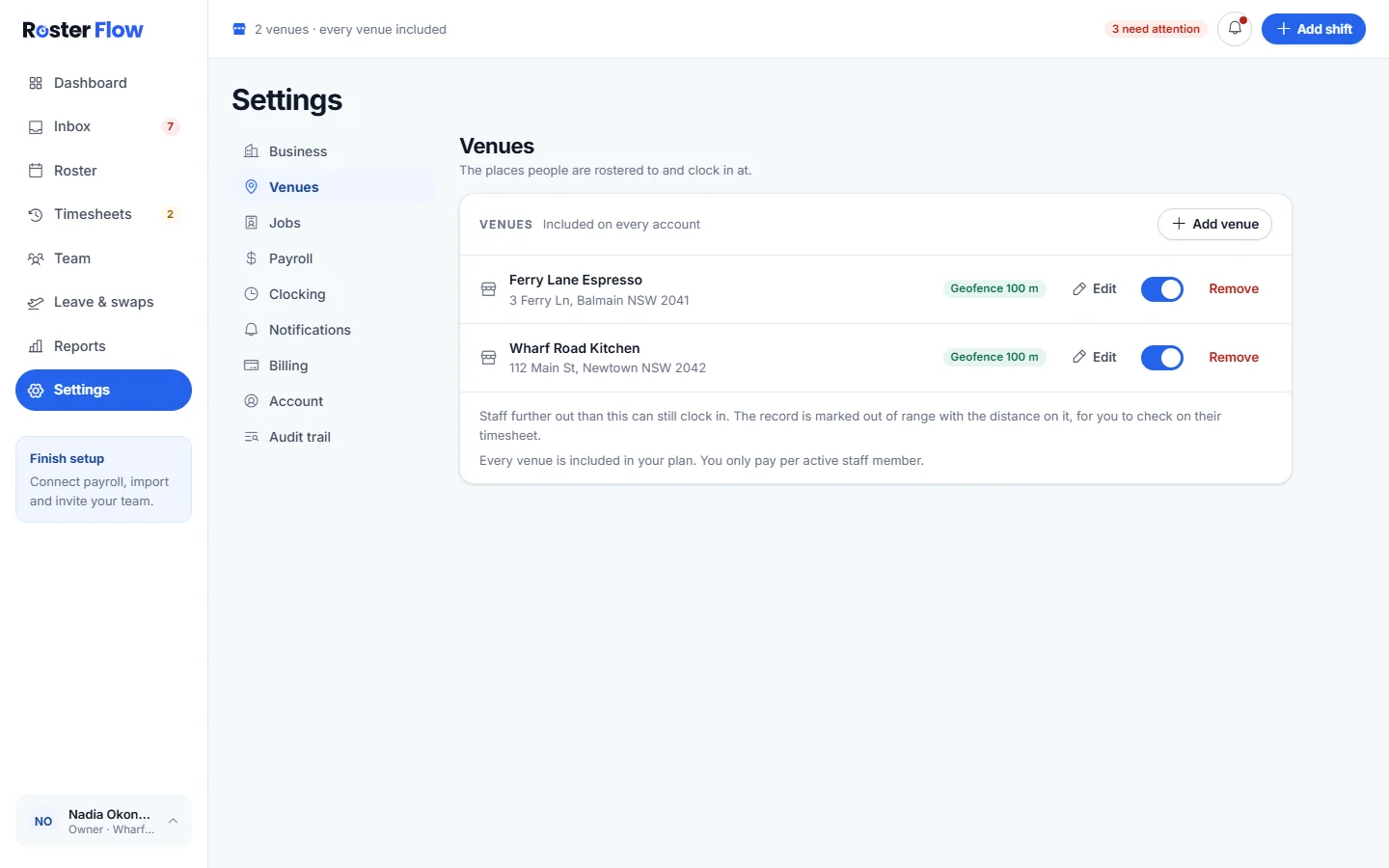The width and height of the screenshot is (1389, 868).
Task: Select the Venues settings tab
Action: [334, 187]
